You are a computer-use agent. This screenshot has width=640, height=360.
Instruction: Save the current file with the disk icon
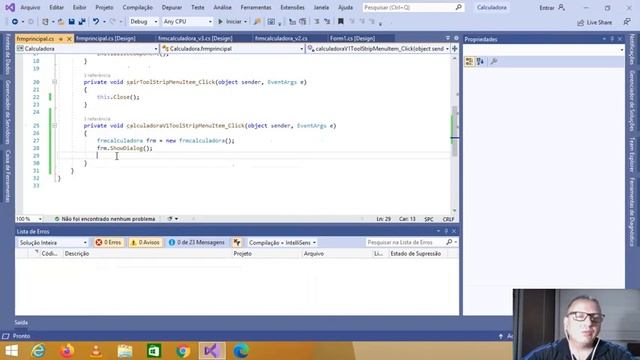[x=71, y=22]
